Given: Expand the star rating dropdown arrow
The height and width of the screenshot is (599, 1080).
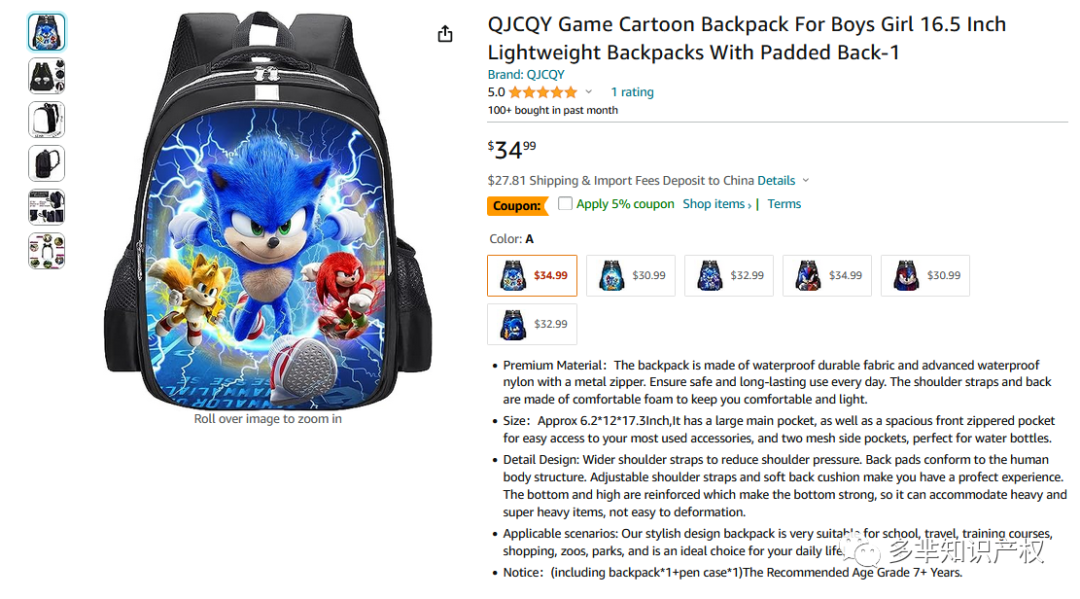Looking at the screenshot, I should coord(589,92).
